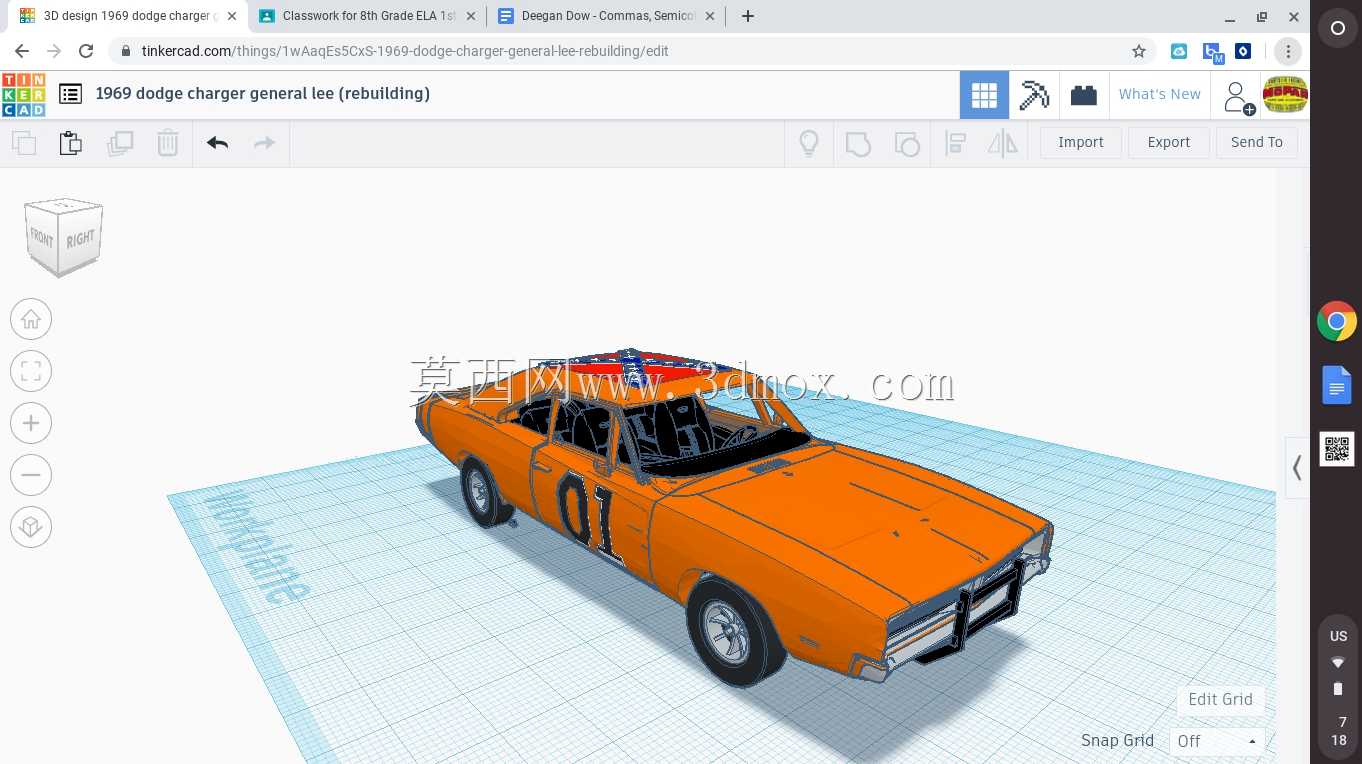Click the Send To button

[1257, 142]
